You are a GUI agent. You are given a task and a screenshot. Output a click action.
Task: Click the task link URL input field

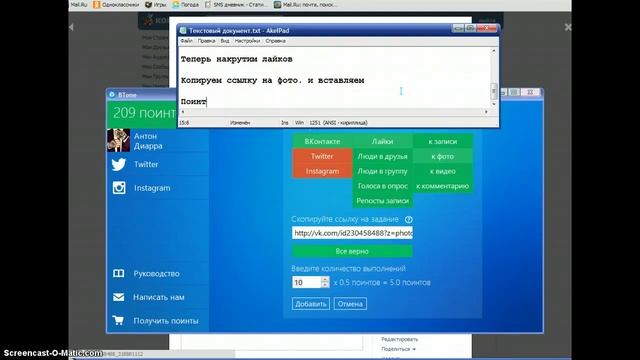352,233
